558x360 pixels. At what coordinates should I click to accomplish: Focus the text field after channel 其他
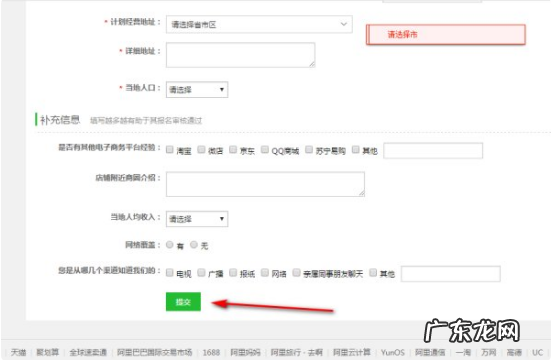click(451, 274)
